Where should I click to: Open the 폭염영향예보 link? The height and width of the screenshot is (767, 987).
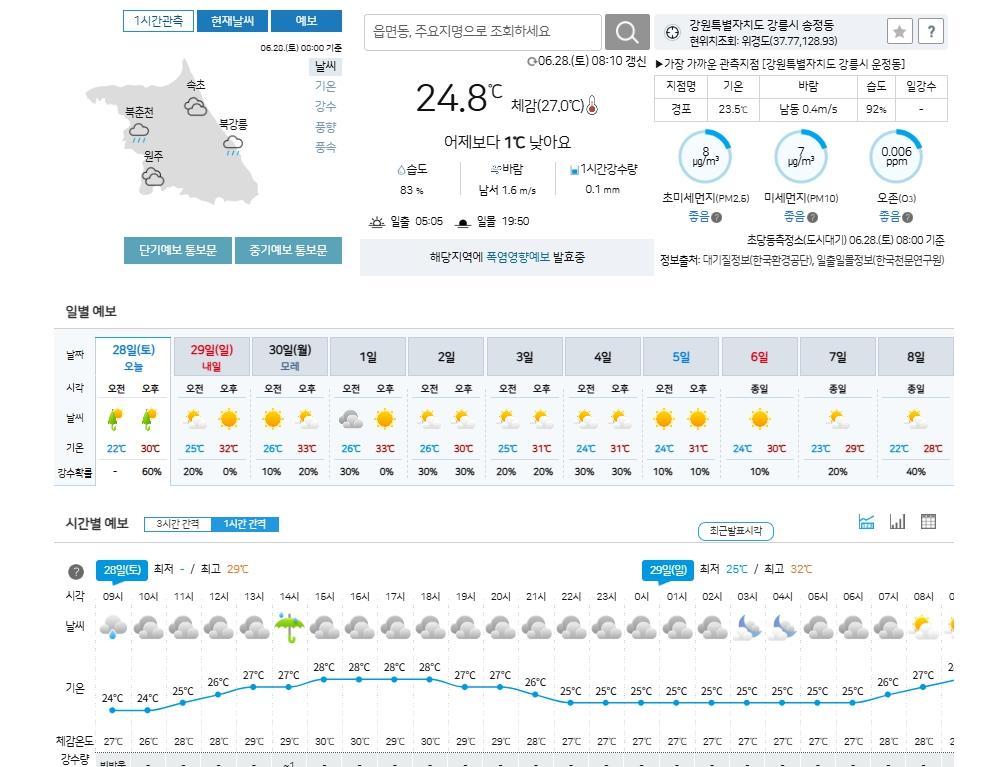[x=517, y=257]
